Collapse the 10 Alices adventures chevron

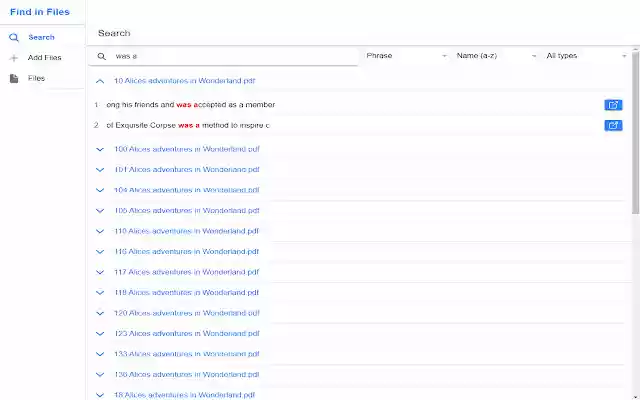click(x=100, y=81)
